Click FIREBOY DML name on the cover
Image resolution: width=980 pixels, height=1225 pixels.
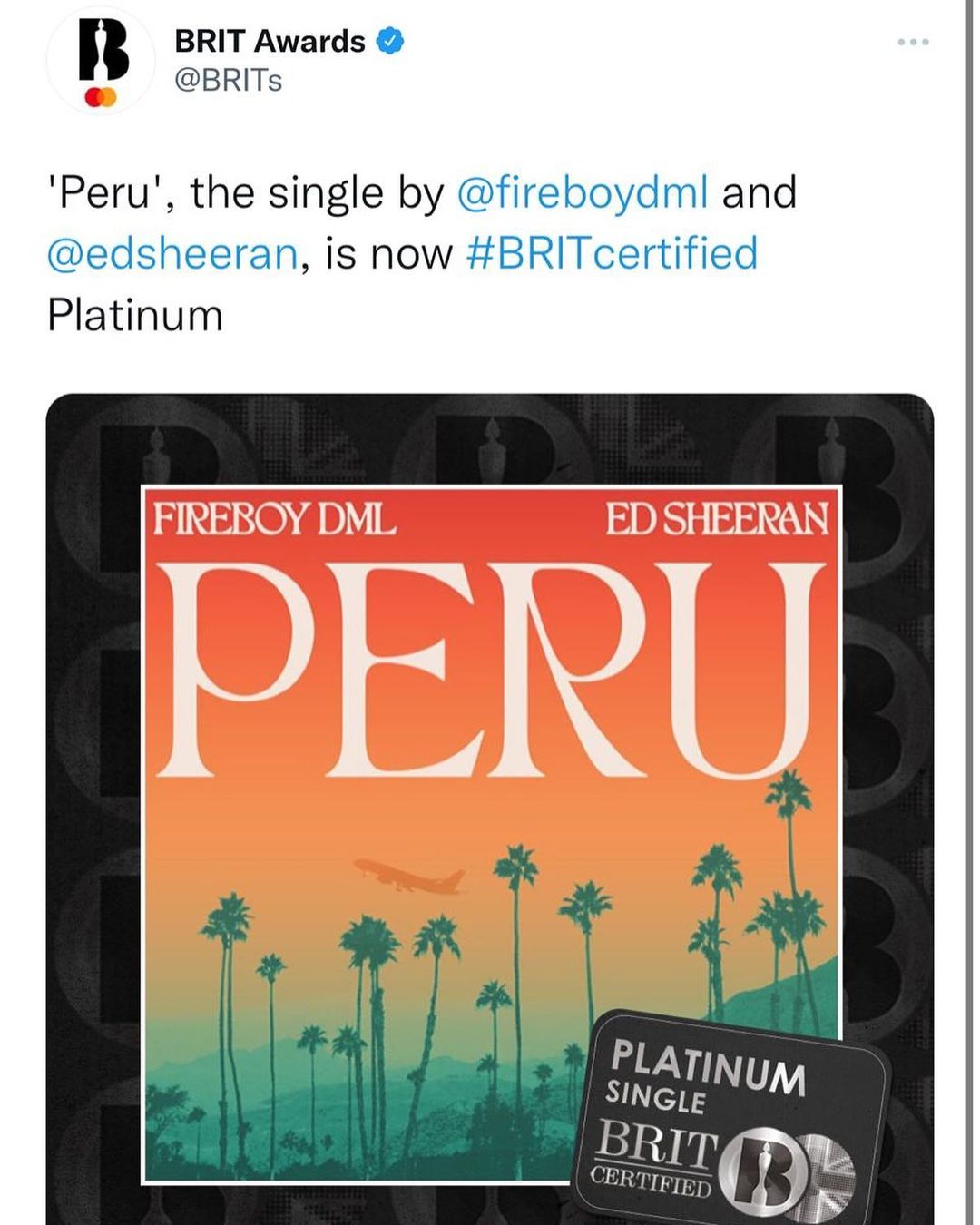(x=274, y=519)
